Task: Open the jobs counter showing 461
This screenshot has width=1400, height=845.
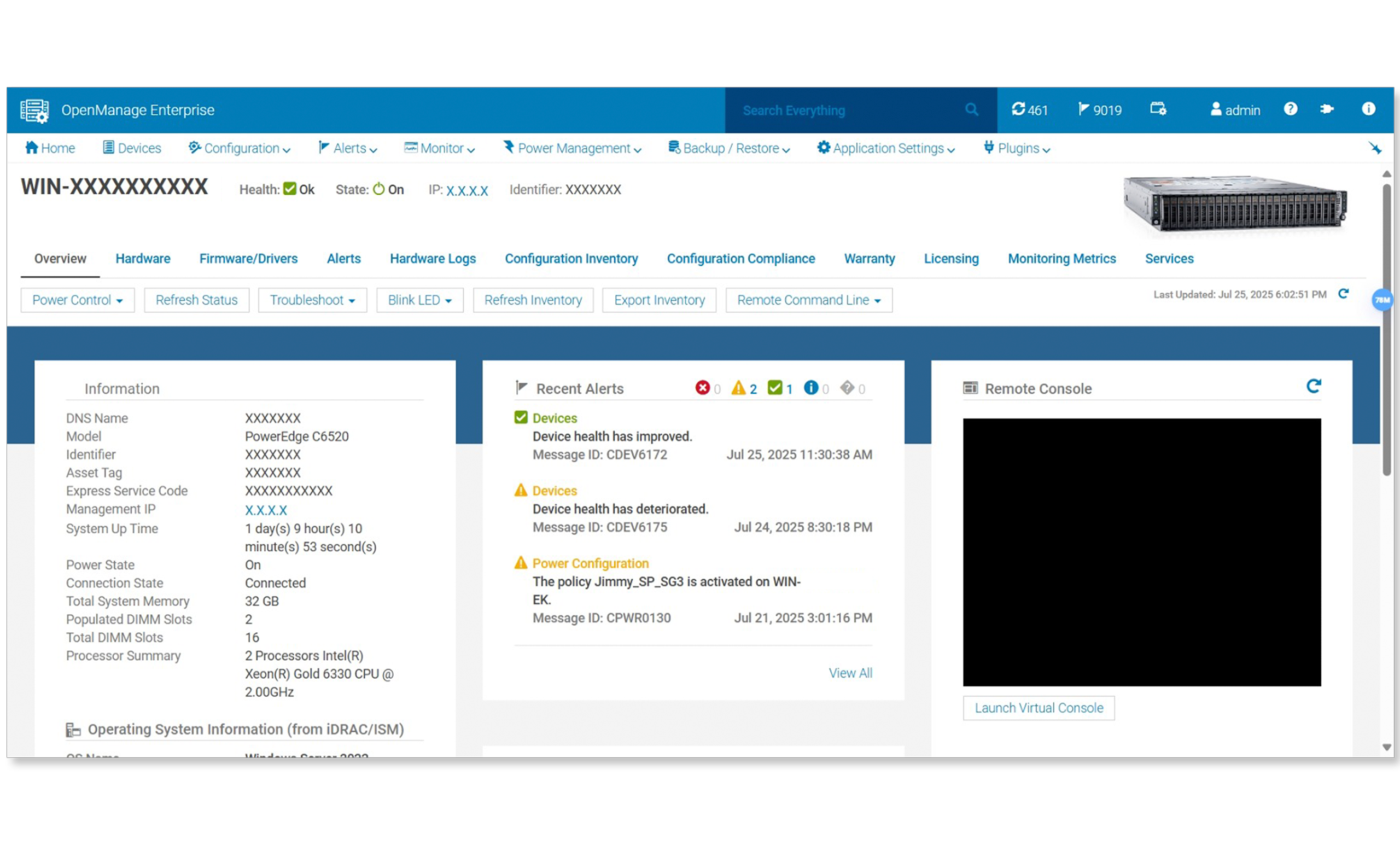Action: [x=1029, y=110]
